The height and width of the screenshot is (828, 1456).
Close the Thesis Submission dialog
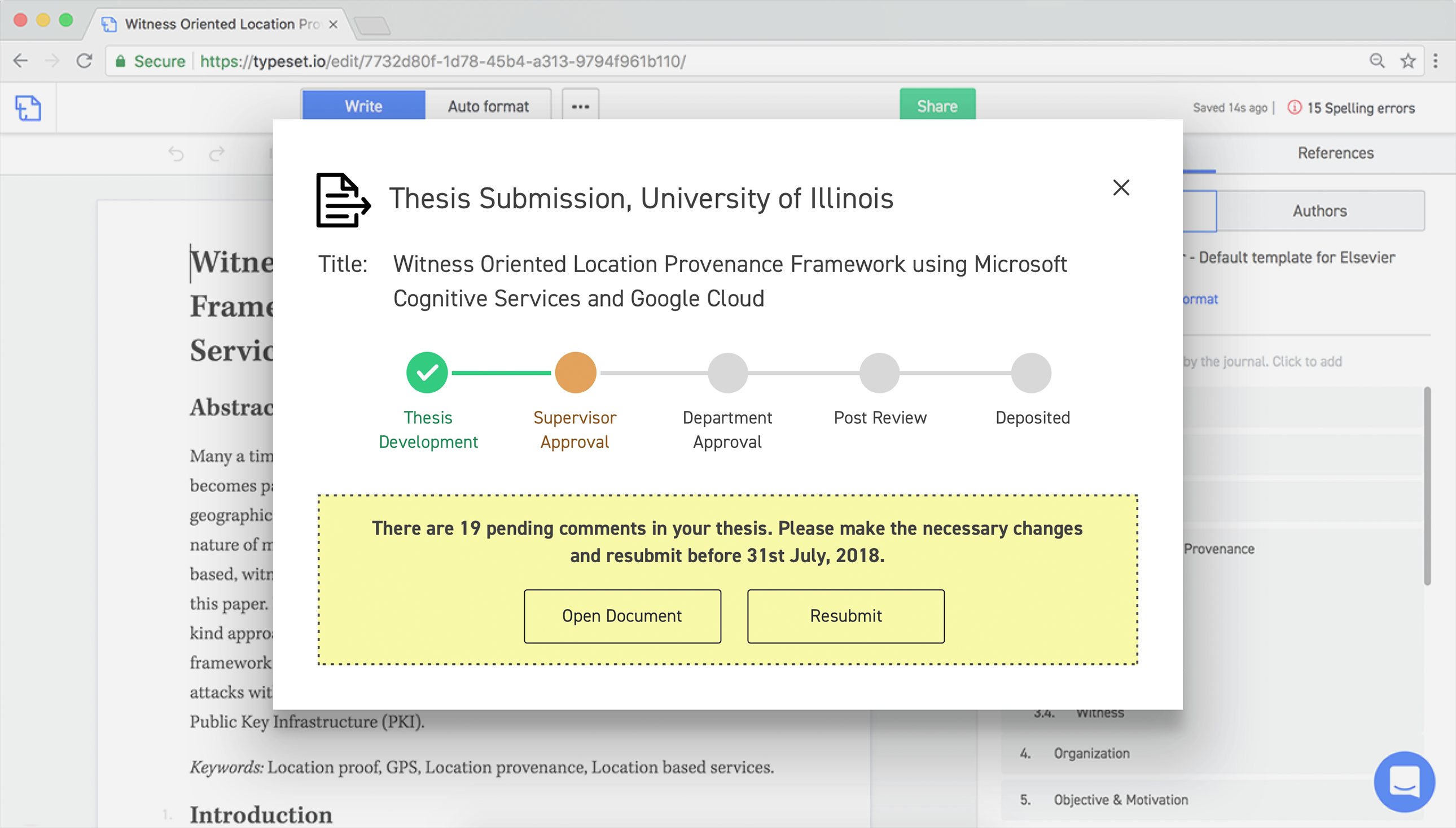click(1121, 187)
